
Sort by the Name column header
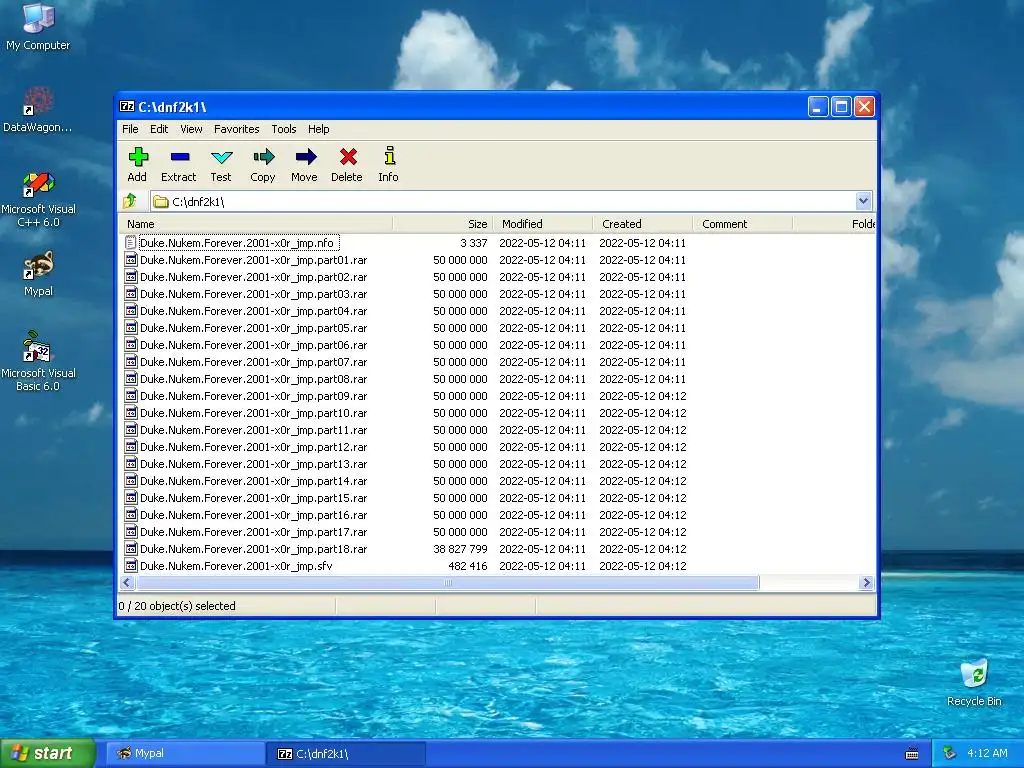pos(257,224)
